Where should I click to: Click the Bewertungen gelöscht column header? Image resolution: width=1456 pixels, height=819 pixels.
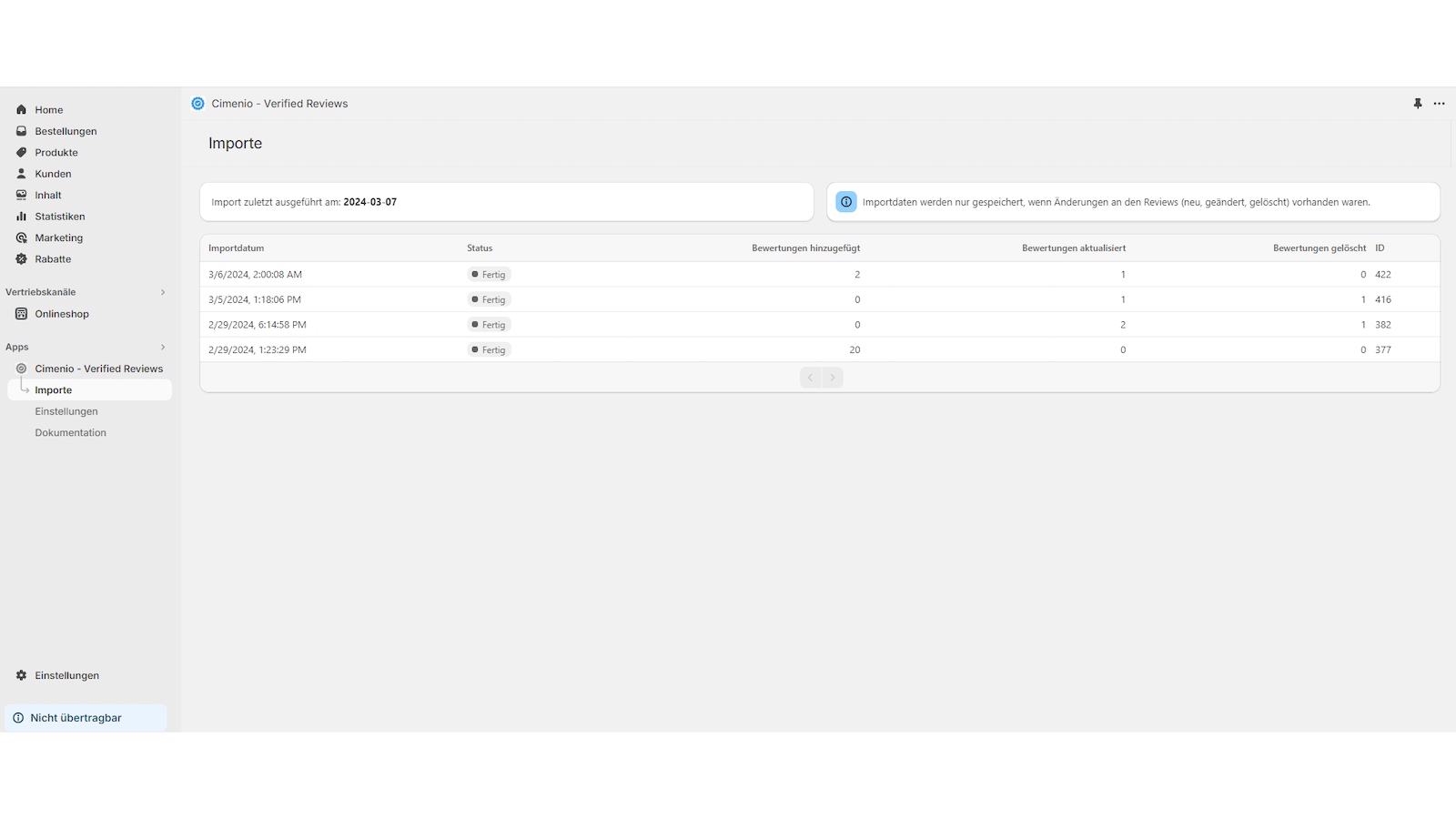click(x=1319, y=248)
